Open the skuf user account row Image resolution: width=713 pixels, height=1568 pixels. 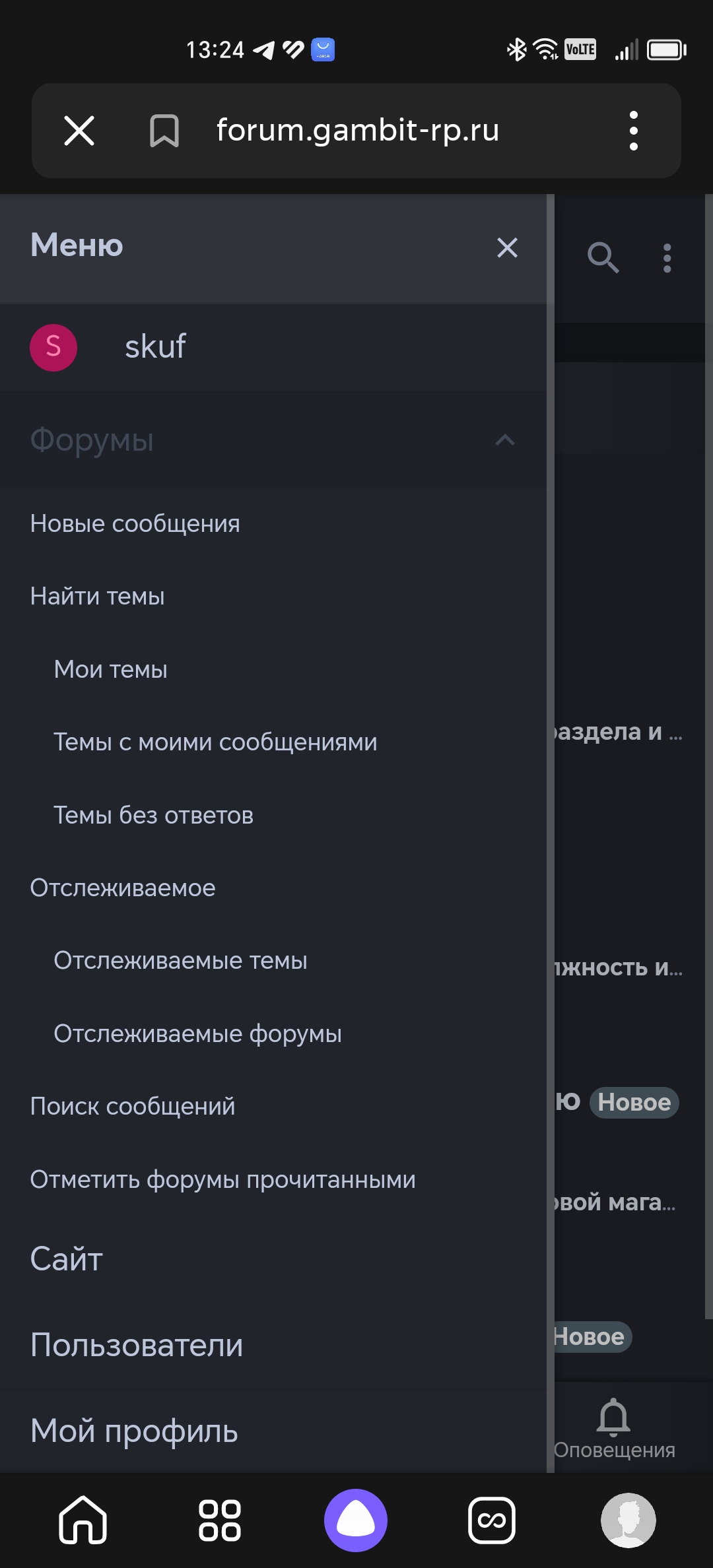click(155, 347)
